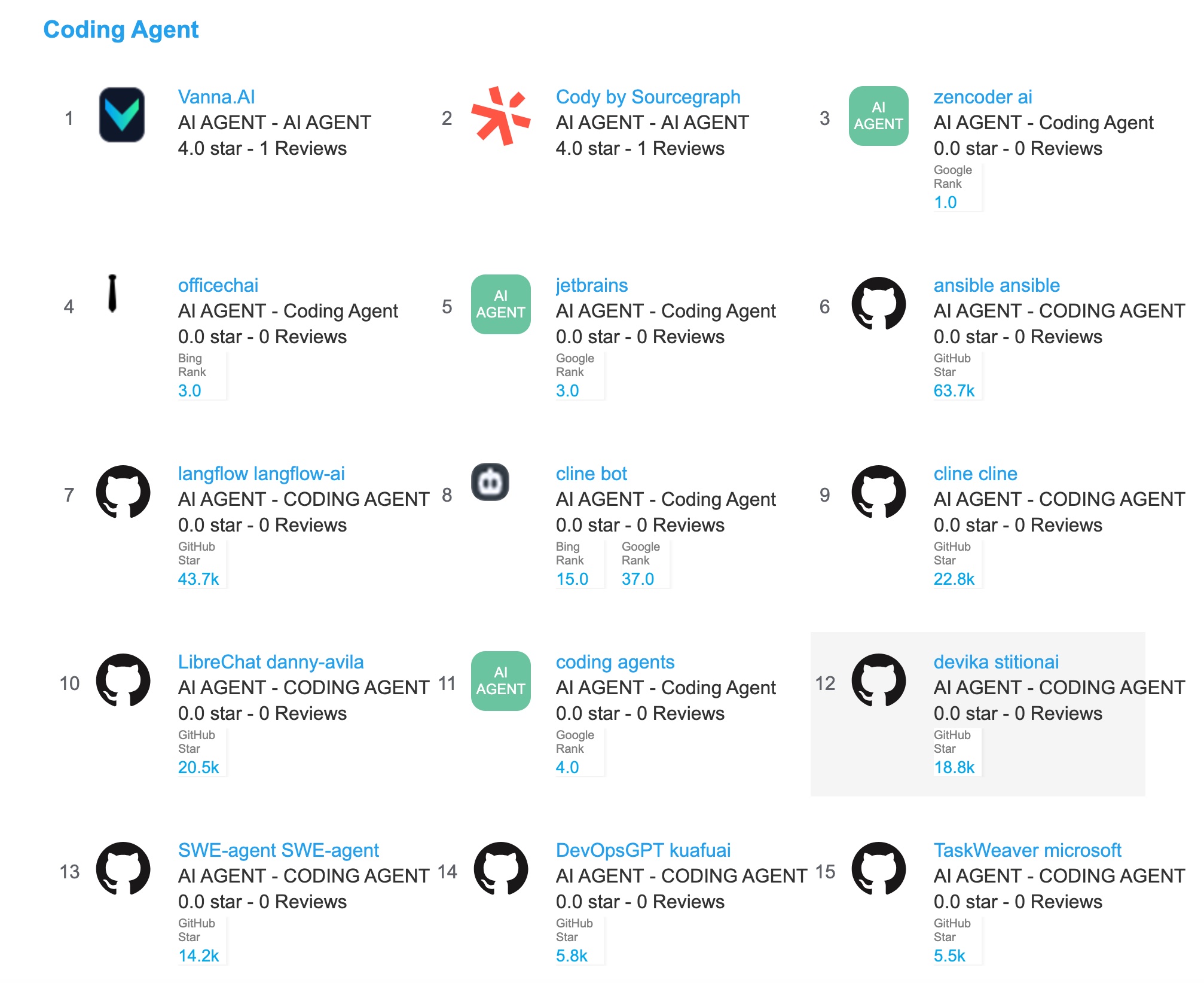The width and height of the screenshot is (1204, 983).
Task: Click the GitHub icon for DevOpsGPT kuafuai
Action: (500, 869)
